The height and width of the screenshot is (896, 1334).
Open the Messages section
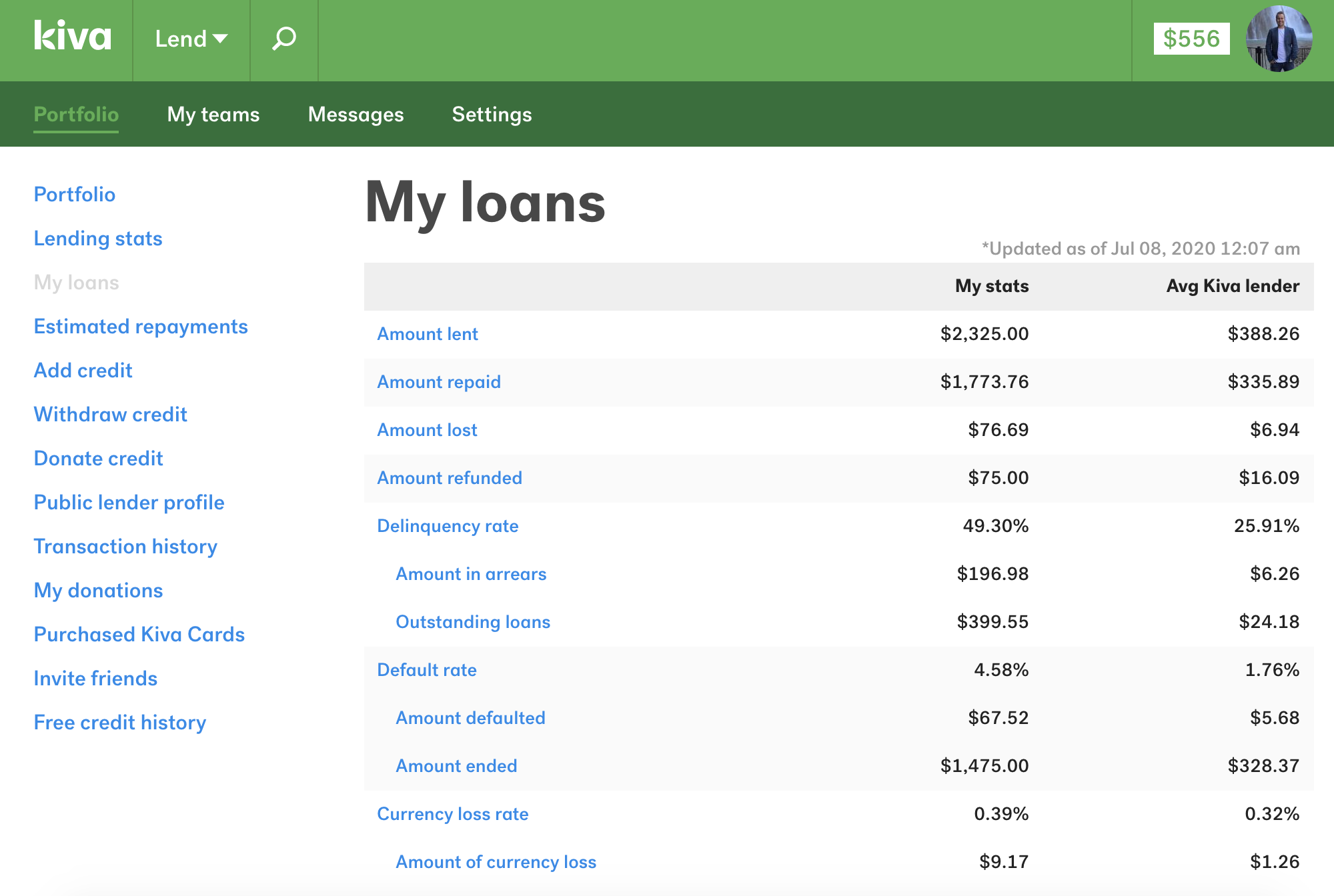point(356,114)
